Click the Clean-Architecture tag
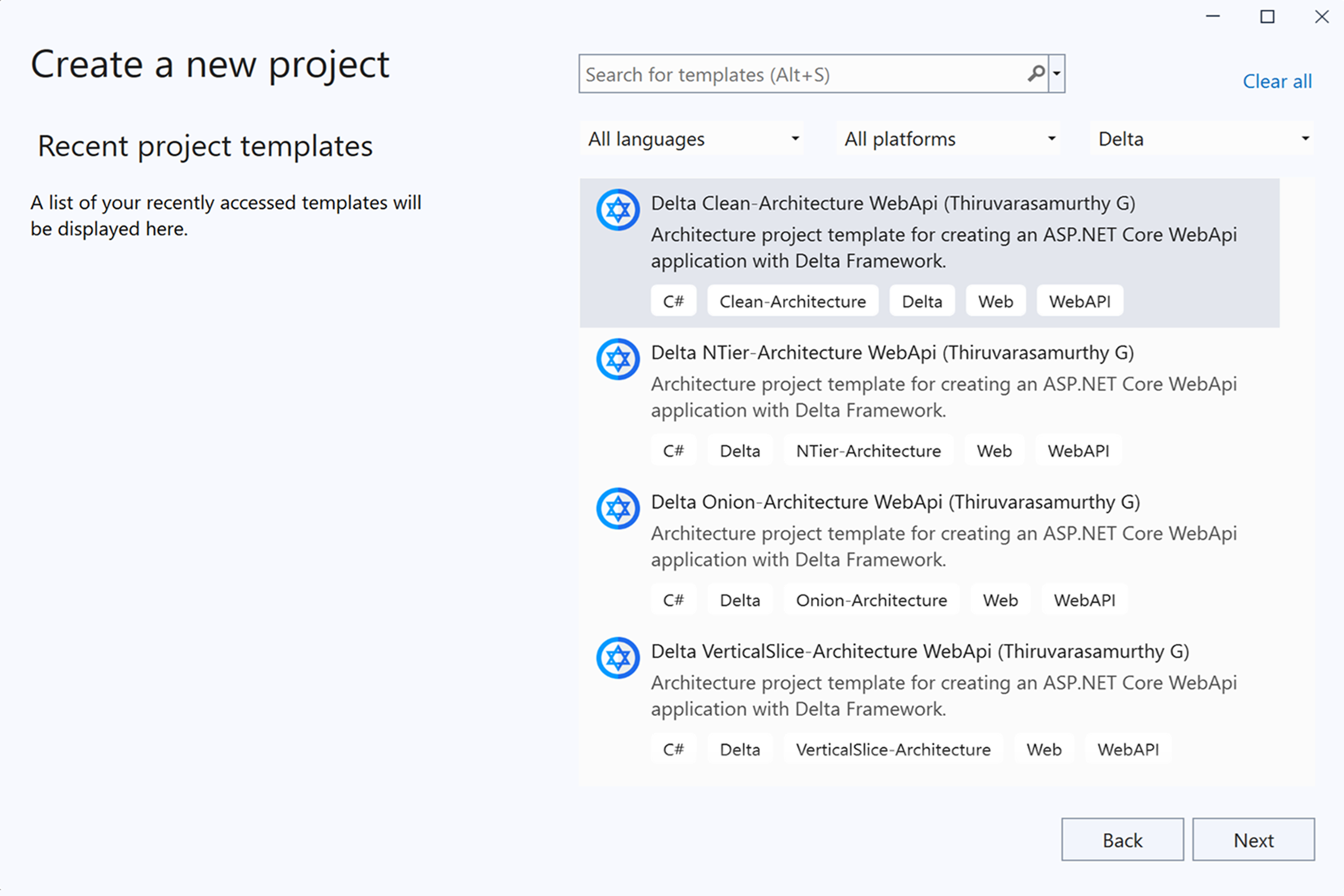 [793, 301]
